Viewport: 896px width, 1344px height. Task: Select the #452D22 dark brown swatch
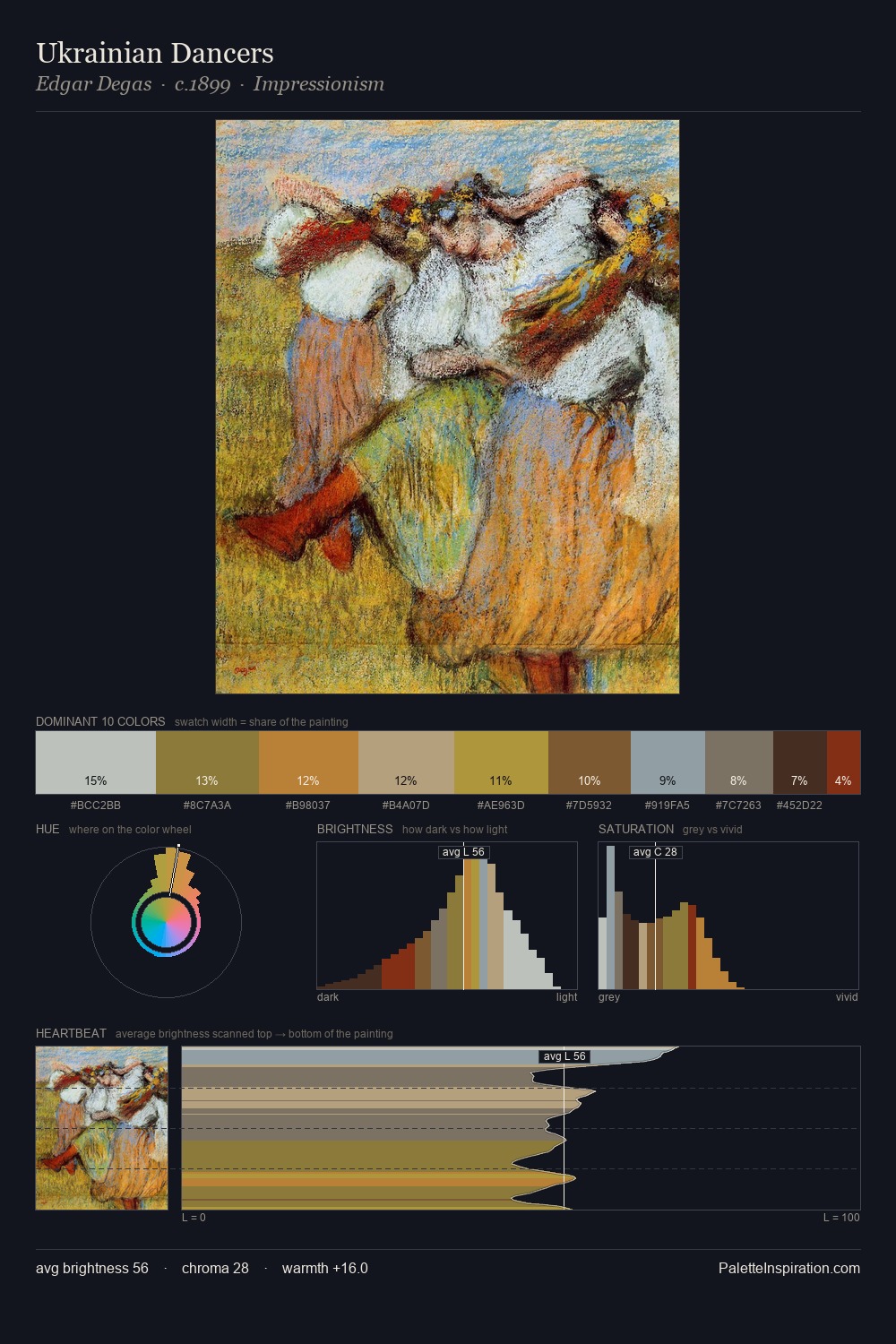click(799, 762)
